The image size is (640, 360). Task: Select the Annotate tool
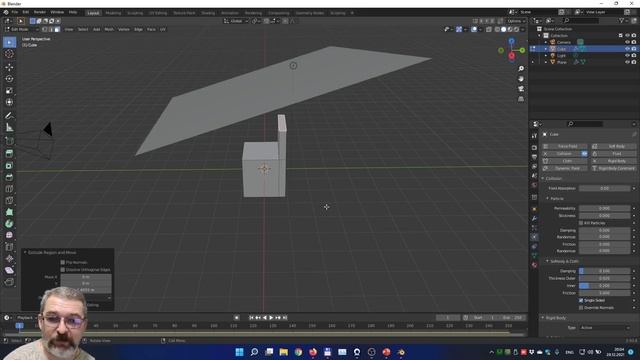point(9,116)
